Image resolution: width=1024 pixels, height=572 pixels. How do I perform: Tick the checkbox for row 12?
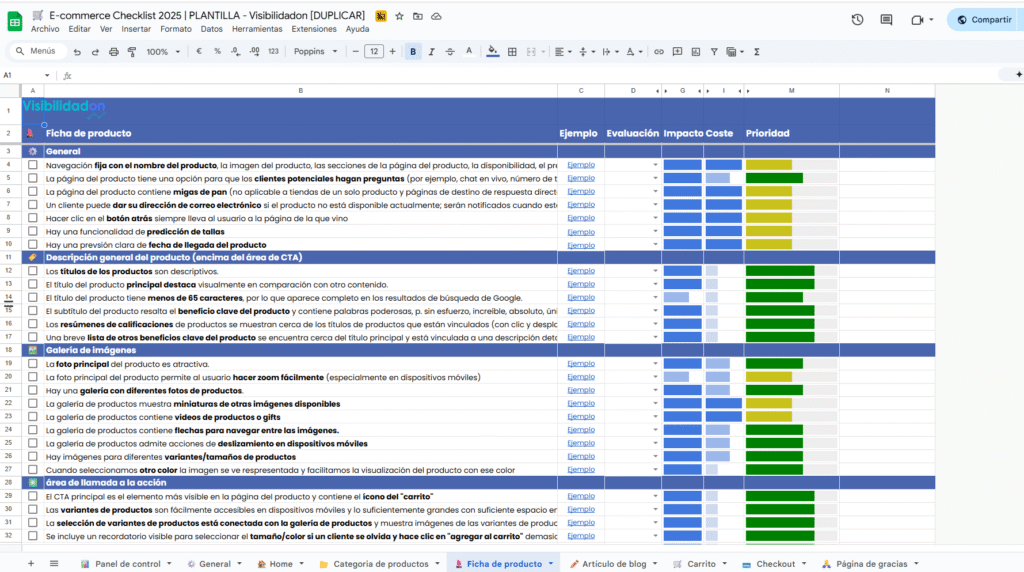33,271
